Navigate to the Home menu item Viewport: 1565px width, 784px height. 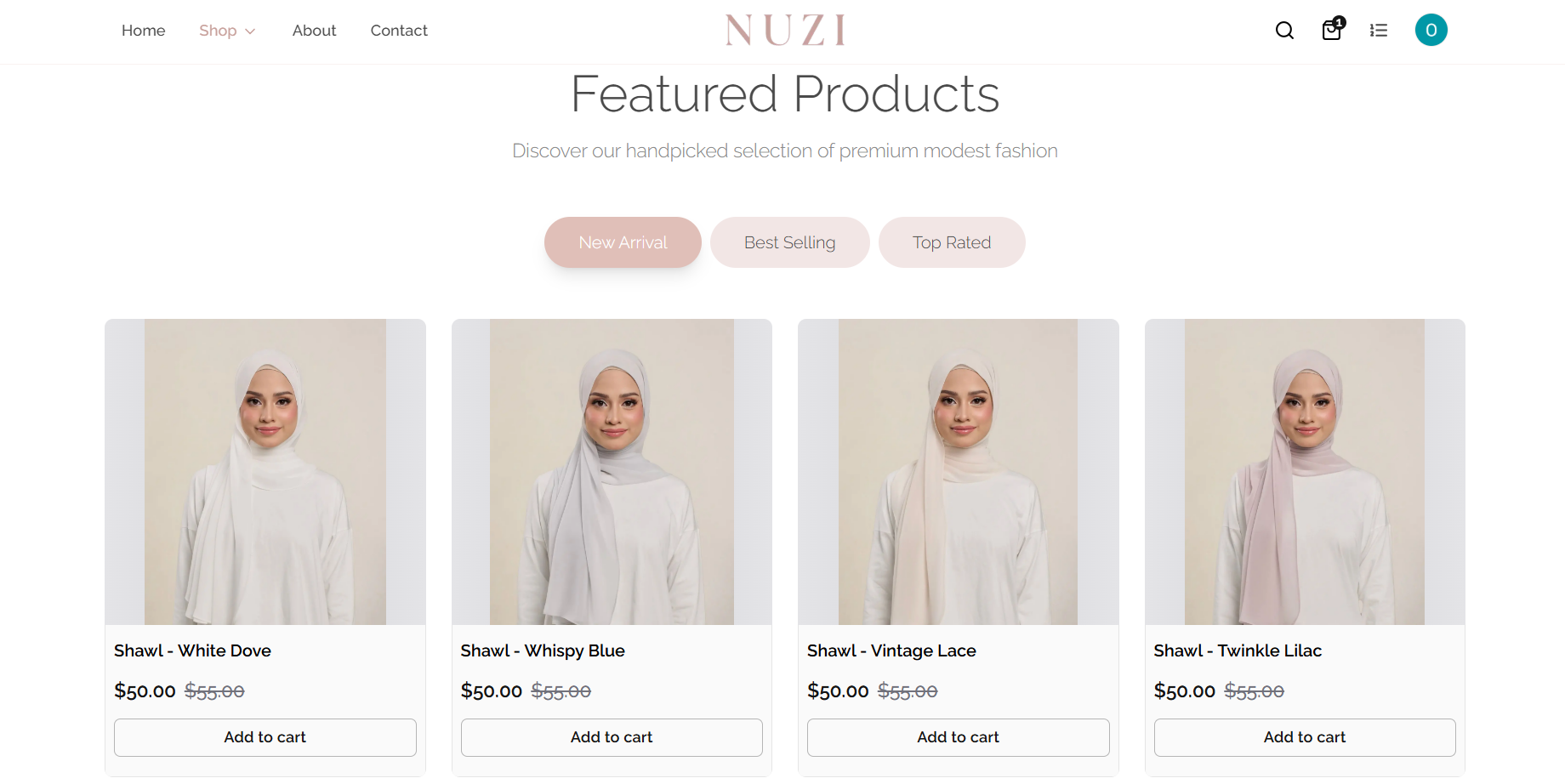click(x=143, y=30)
